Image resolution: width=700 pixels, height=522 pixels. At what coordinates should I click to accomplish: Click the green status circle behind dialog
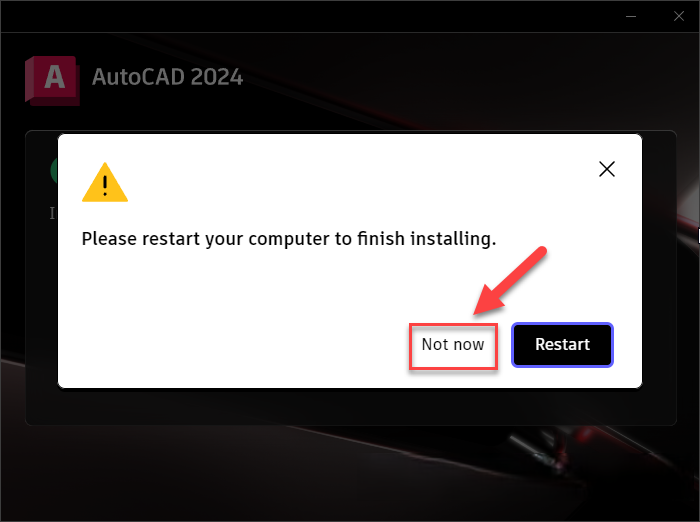54,170
